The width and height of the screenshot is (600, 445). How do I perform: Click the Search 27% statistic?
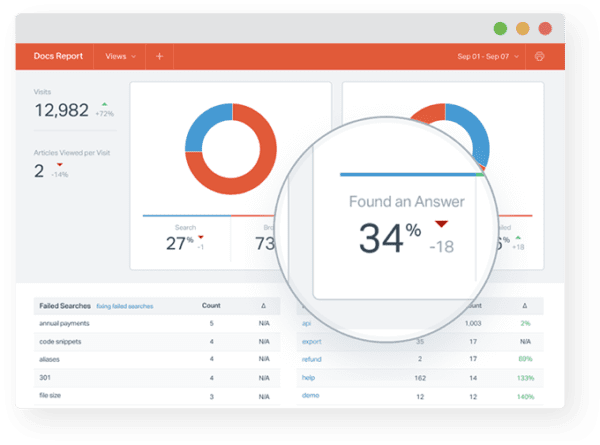coord(180,243)
